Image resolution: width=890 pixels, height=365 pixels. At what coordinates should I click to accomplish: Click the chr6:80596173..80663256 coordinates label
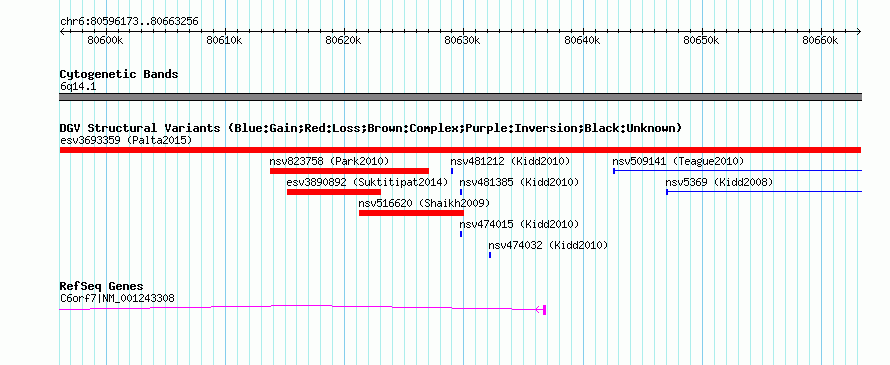(129, 22)
